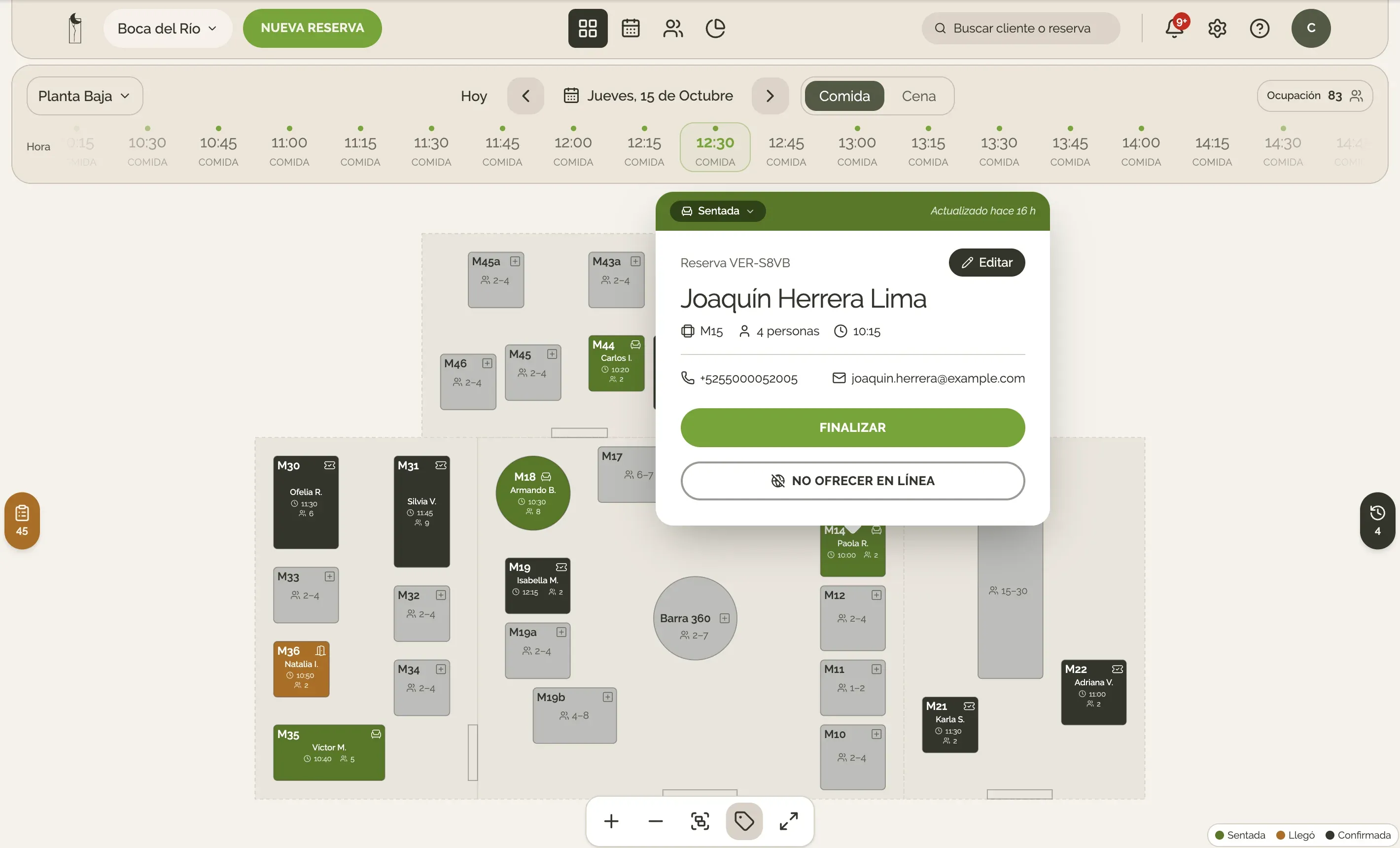Click NO OFRECER EN LÍNEA button
The width and height of the screenshot is (1400, 848).
pos(852,481)
